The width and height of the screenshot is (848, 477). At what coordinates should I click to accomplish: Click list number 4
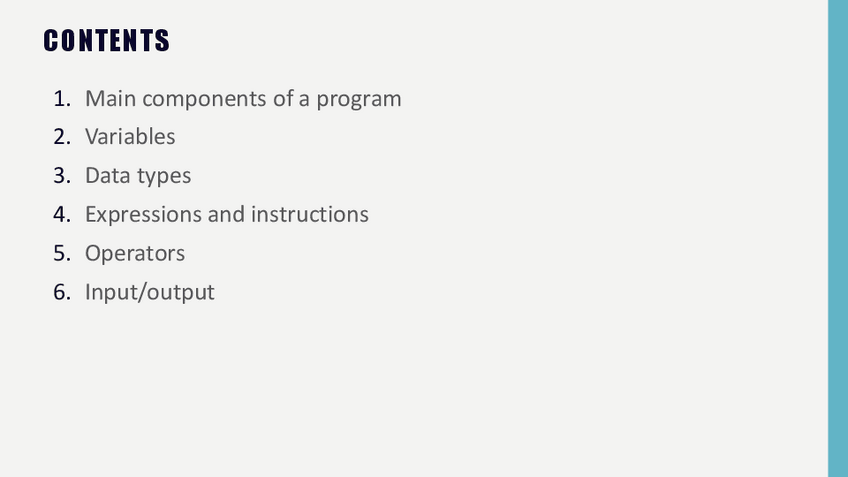(62, 214)
